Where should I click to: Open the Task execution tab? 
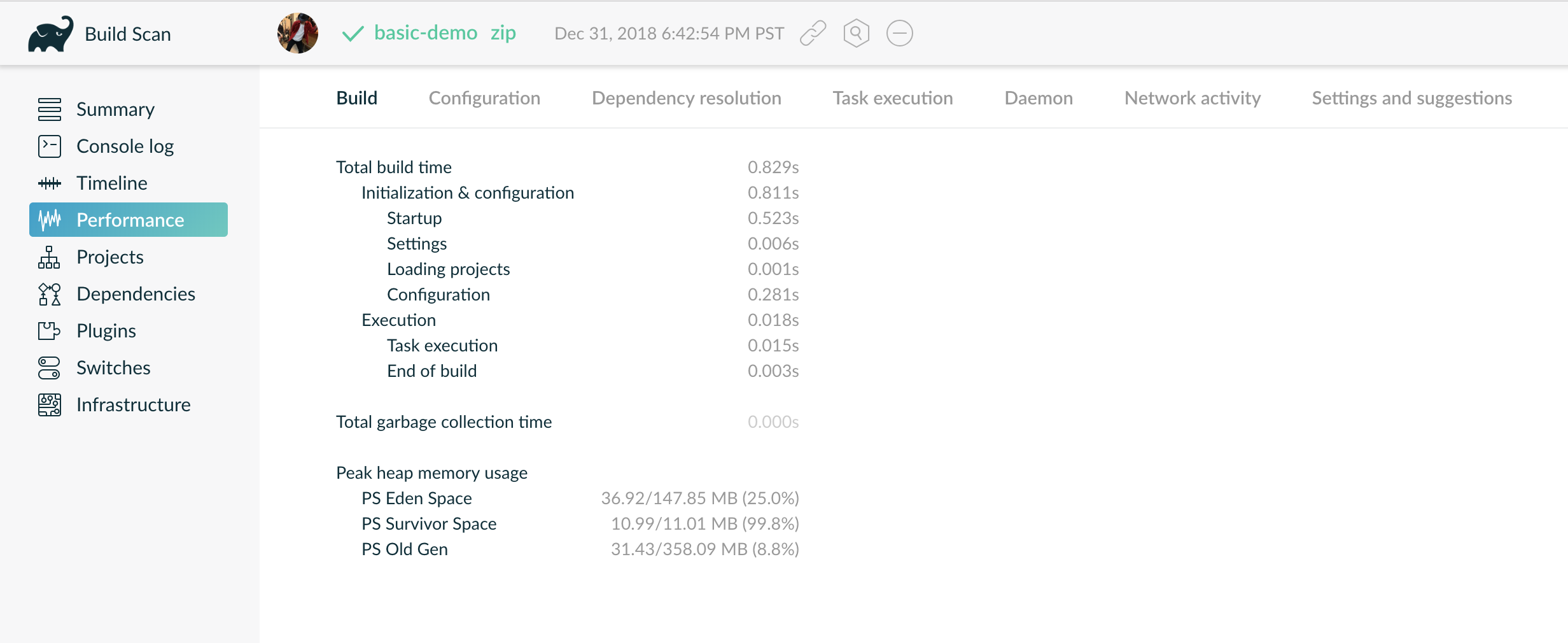[x=892, y=97]
